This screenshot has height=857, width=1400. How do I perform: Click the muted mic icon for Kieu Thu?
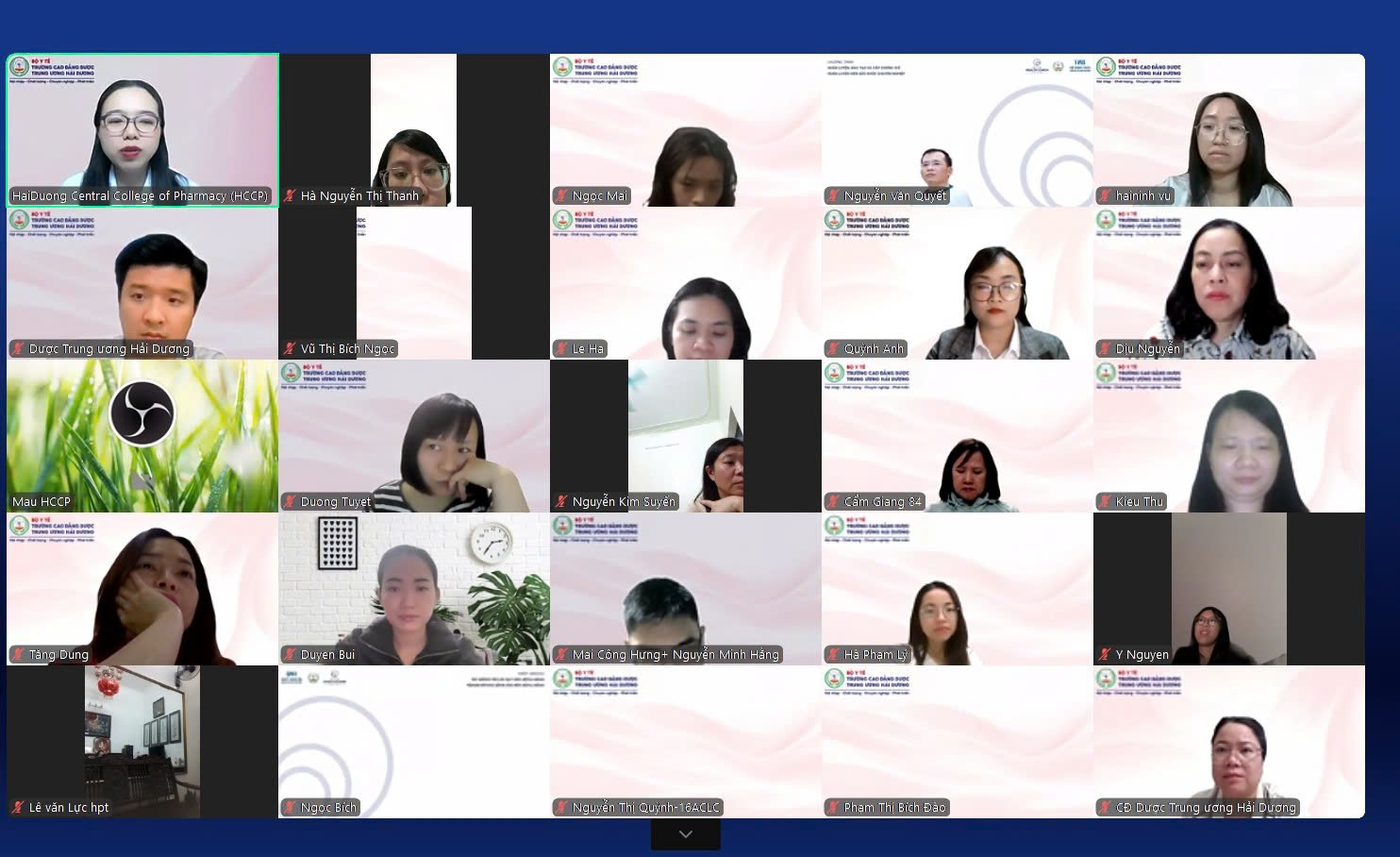[1105, 502]
